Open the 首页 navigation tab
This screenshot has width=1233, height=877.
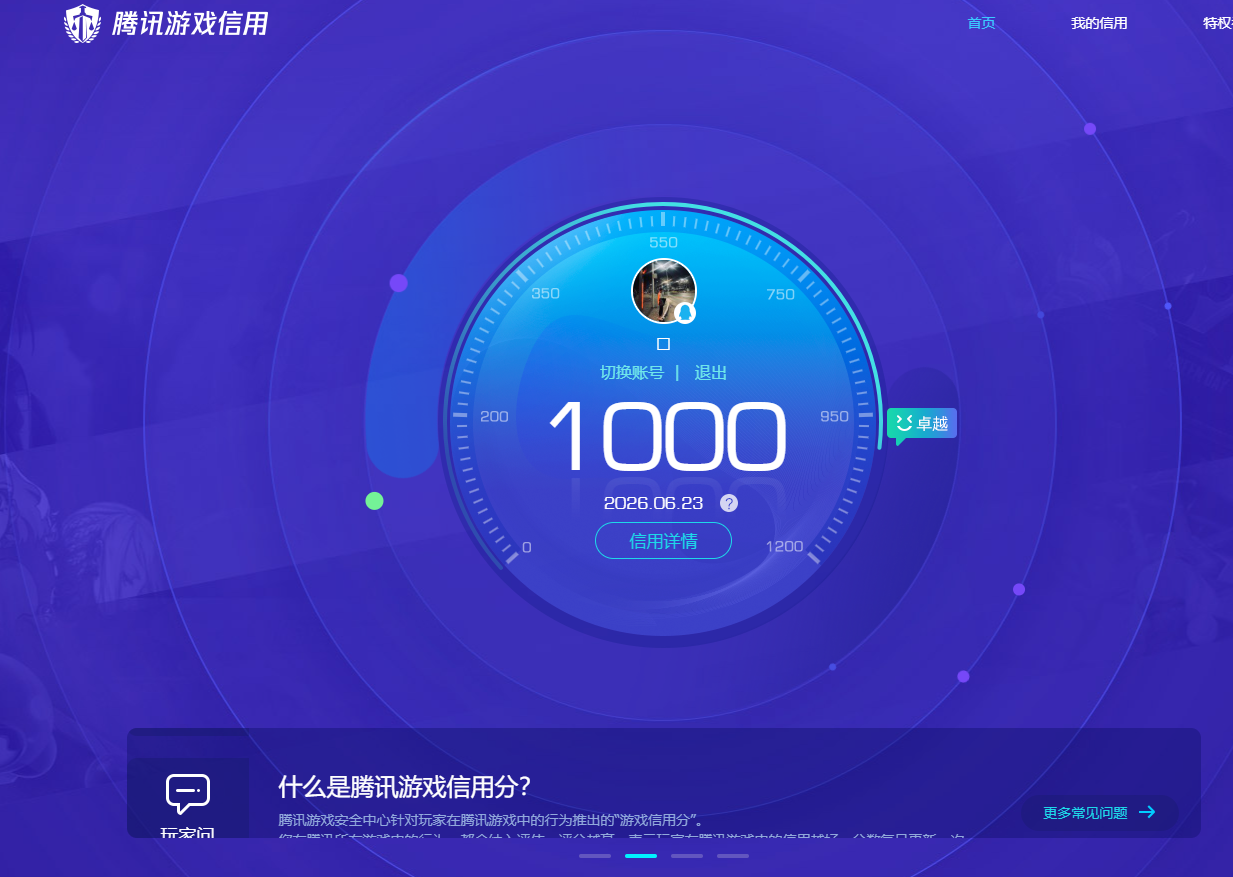pyautogui.click(x=981, y=23)
